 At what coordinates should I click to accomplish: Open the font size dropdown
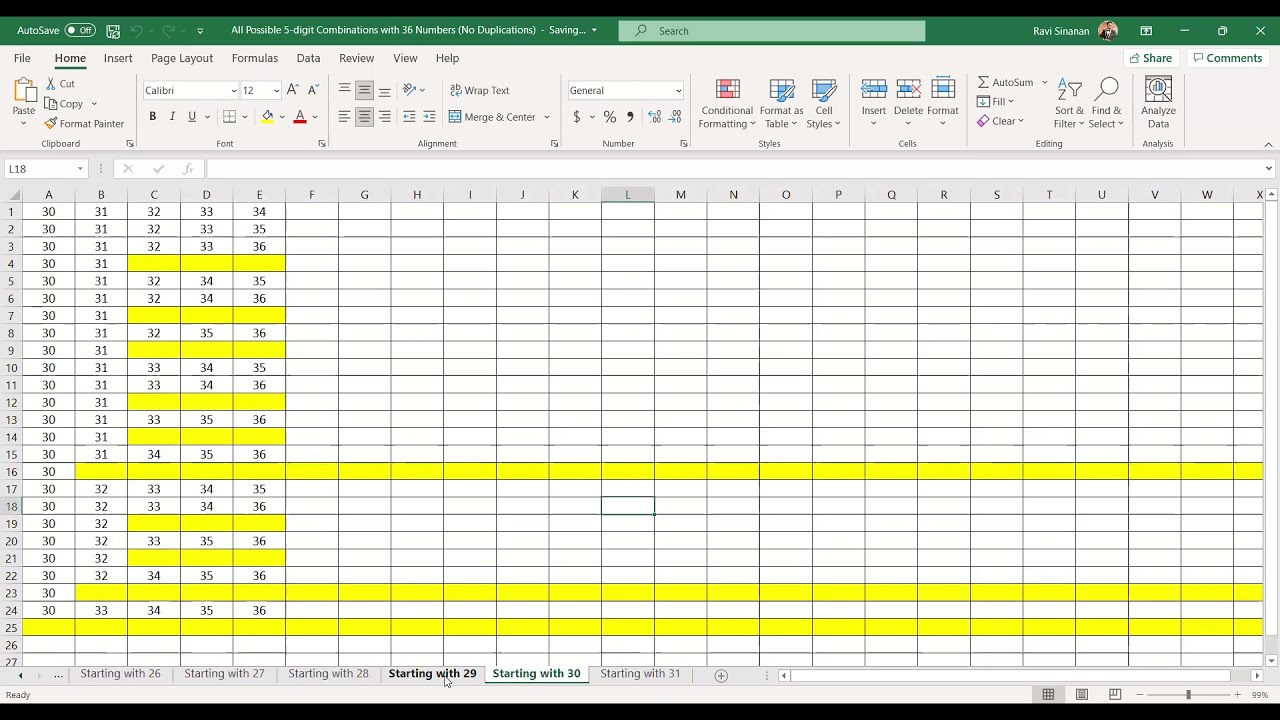point(276,90)
